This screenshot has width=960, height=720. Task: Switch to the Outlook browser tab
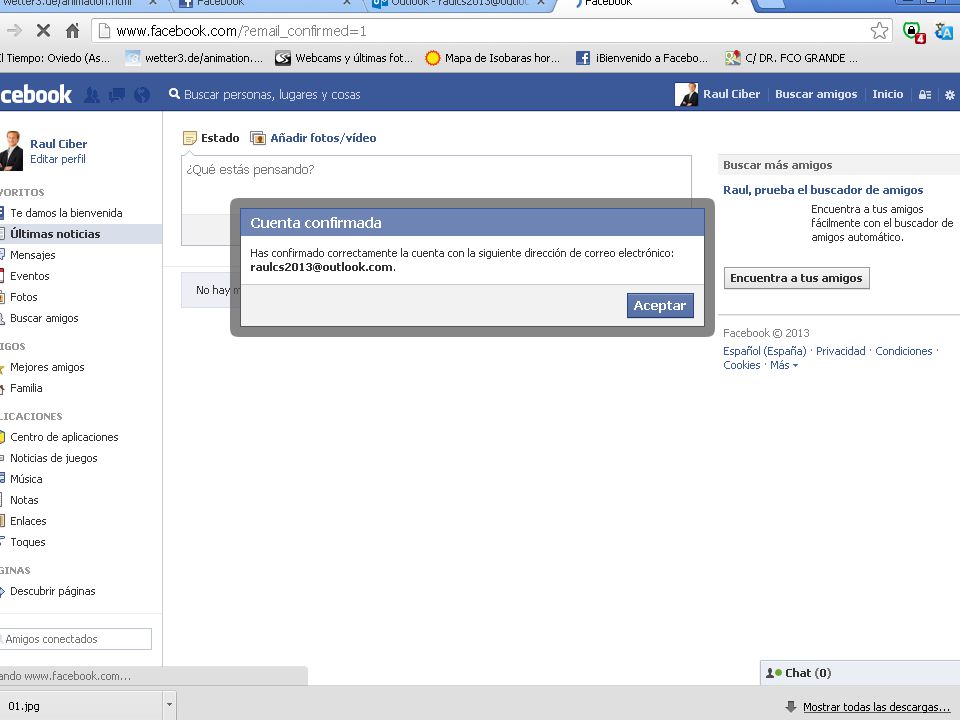458,4
